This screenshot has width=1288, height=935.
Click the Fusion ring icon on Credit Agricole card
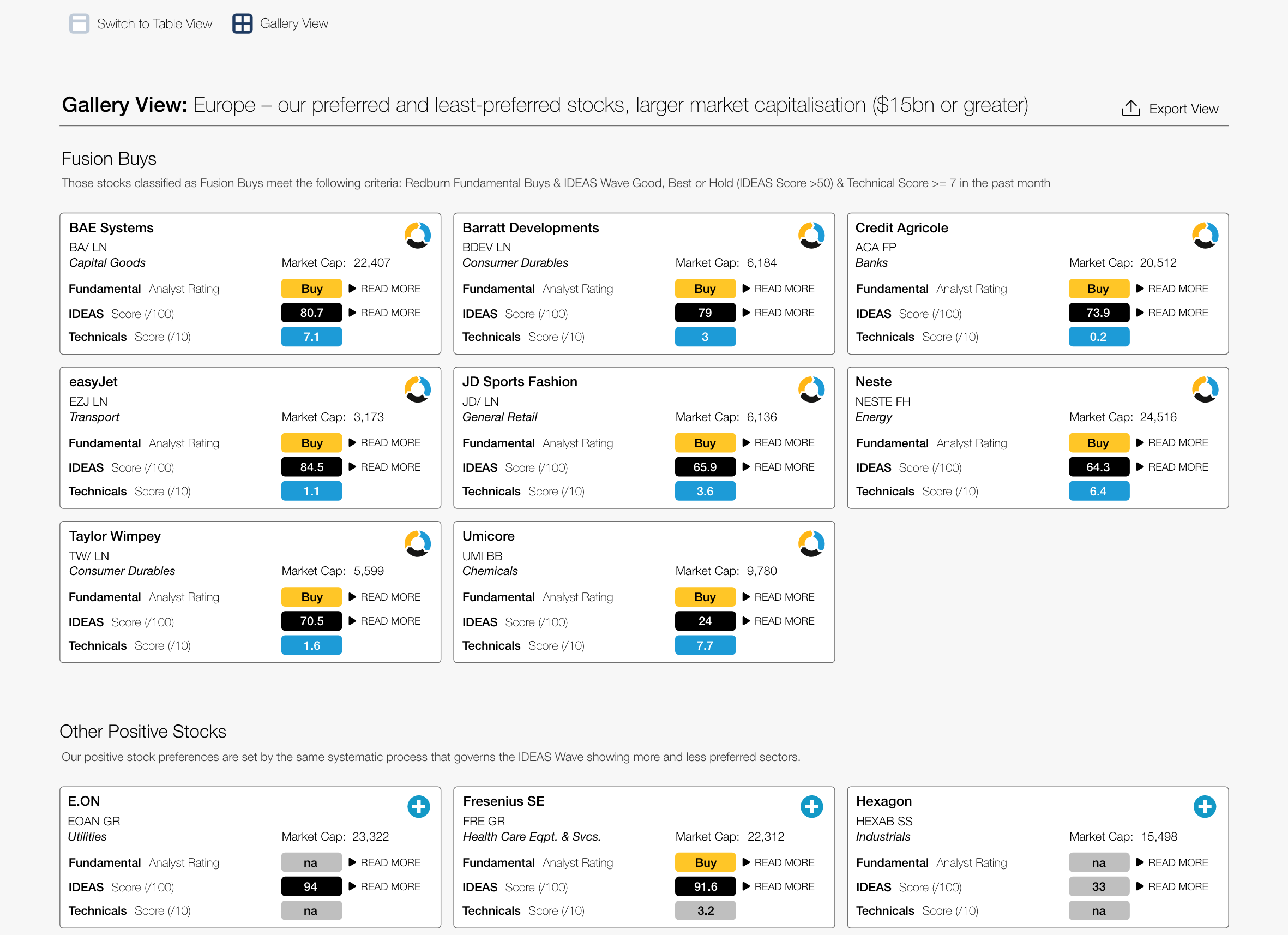coord(1205,236)
